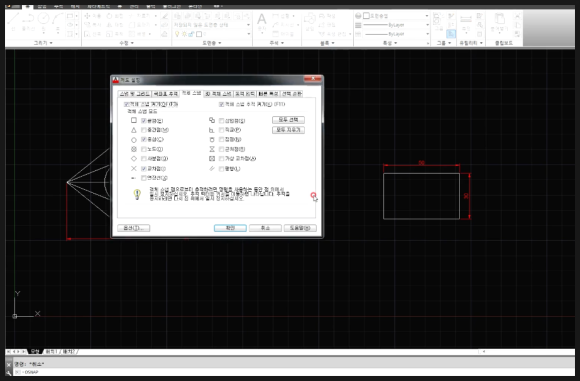Image resolution: width=580 pixels, height=381 pixels.
Task: Switch to 'Snap and Grid' dialog tab
Action: (134, 94)
